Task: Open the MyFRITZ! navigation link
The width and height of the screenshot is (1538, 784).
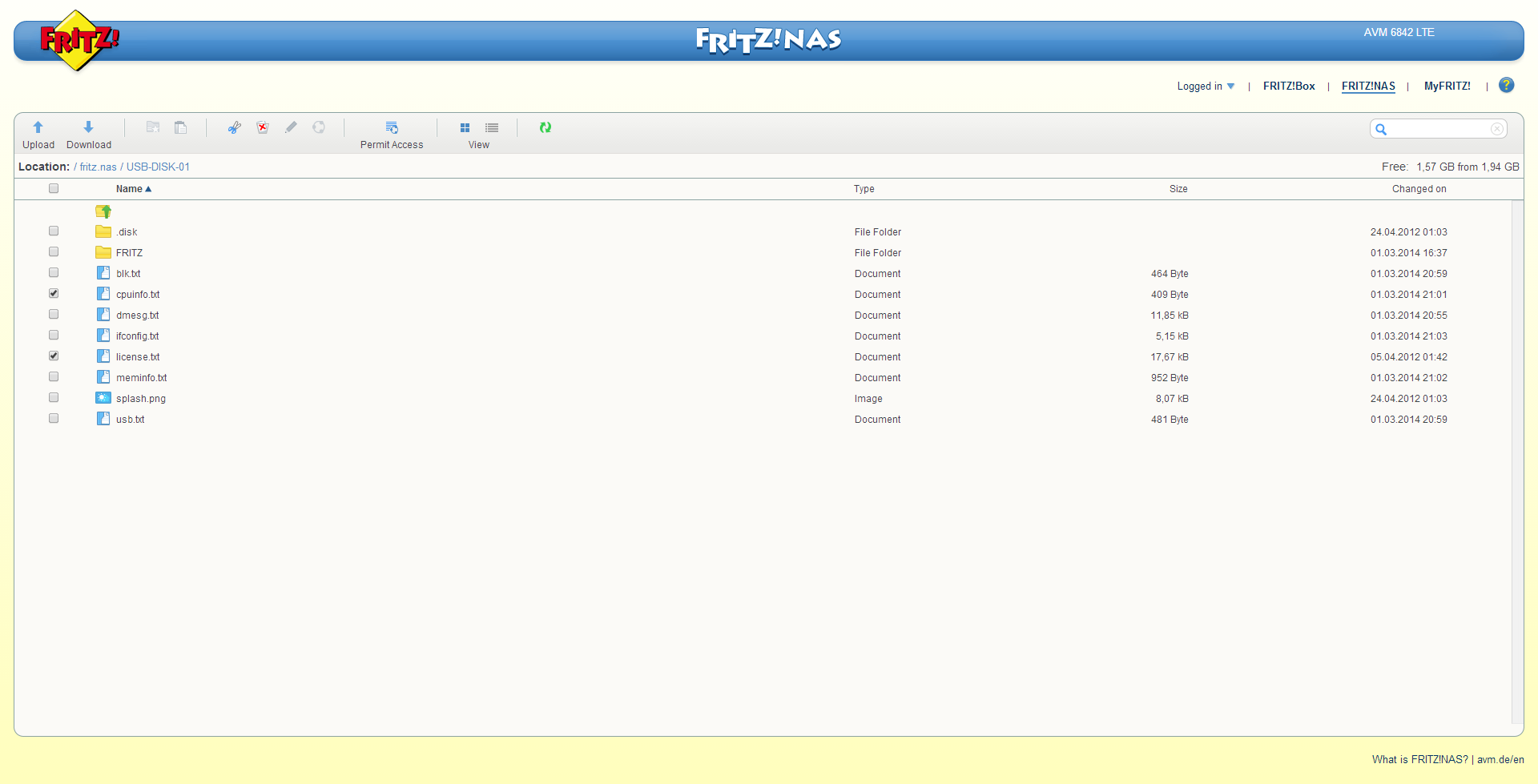Action: pos(1447,86)
